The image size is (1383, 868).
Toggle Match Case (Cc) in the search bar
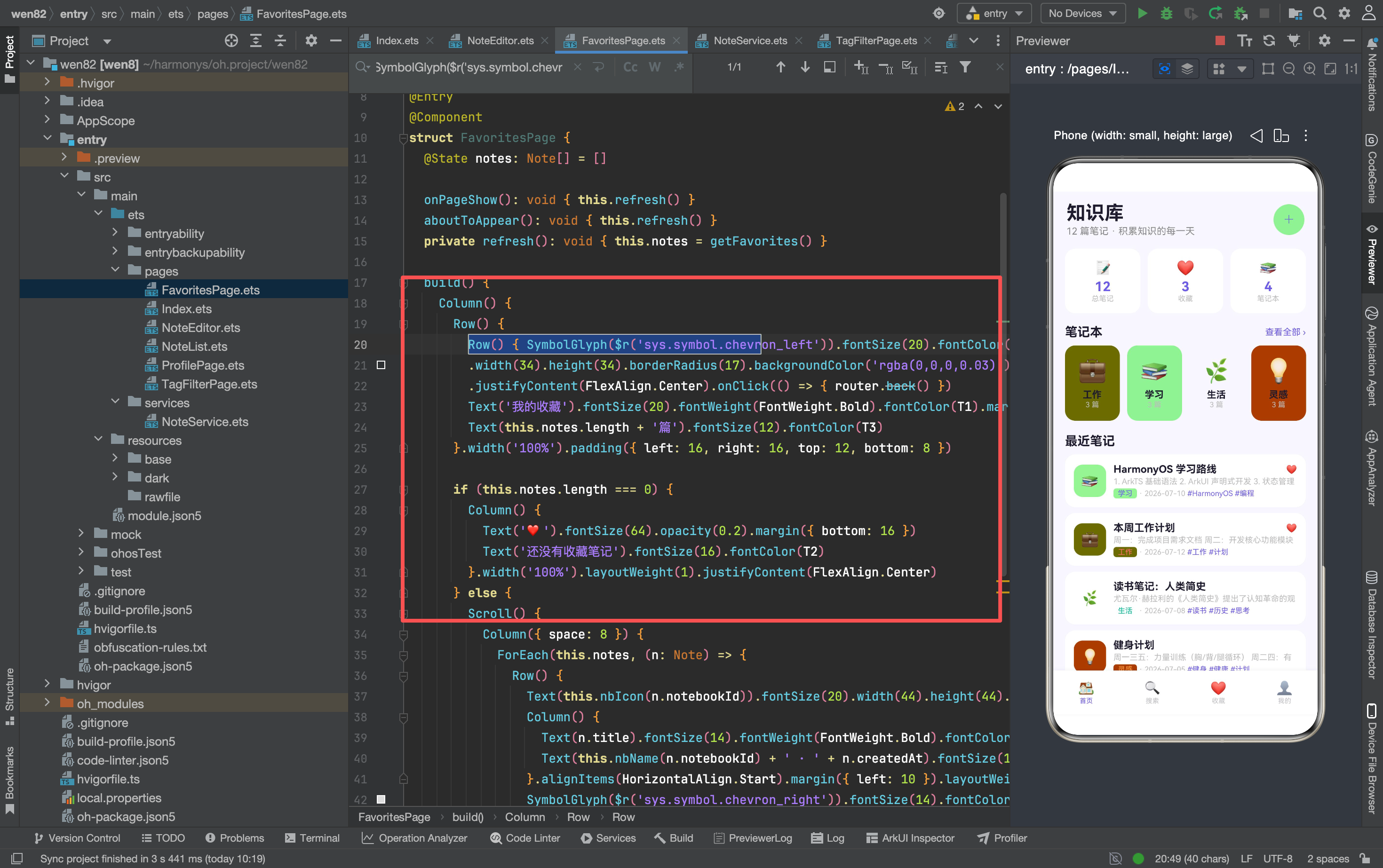630,67
